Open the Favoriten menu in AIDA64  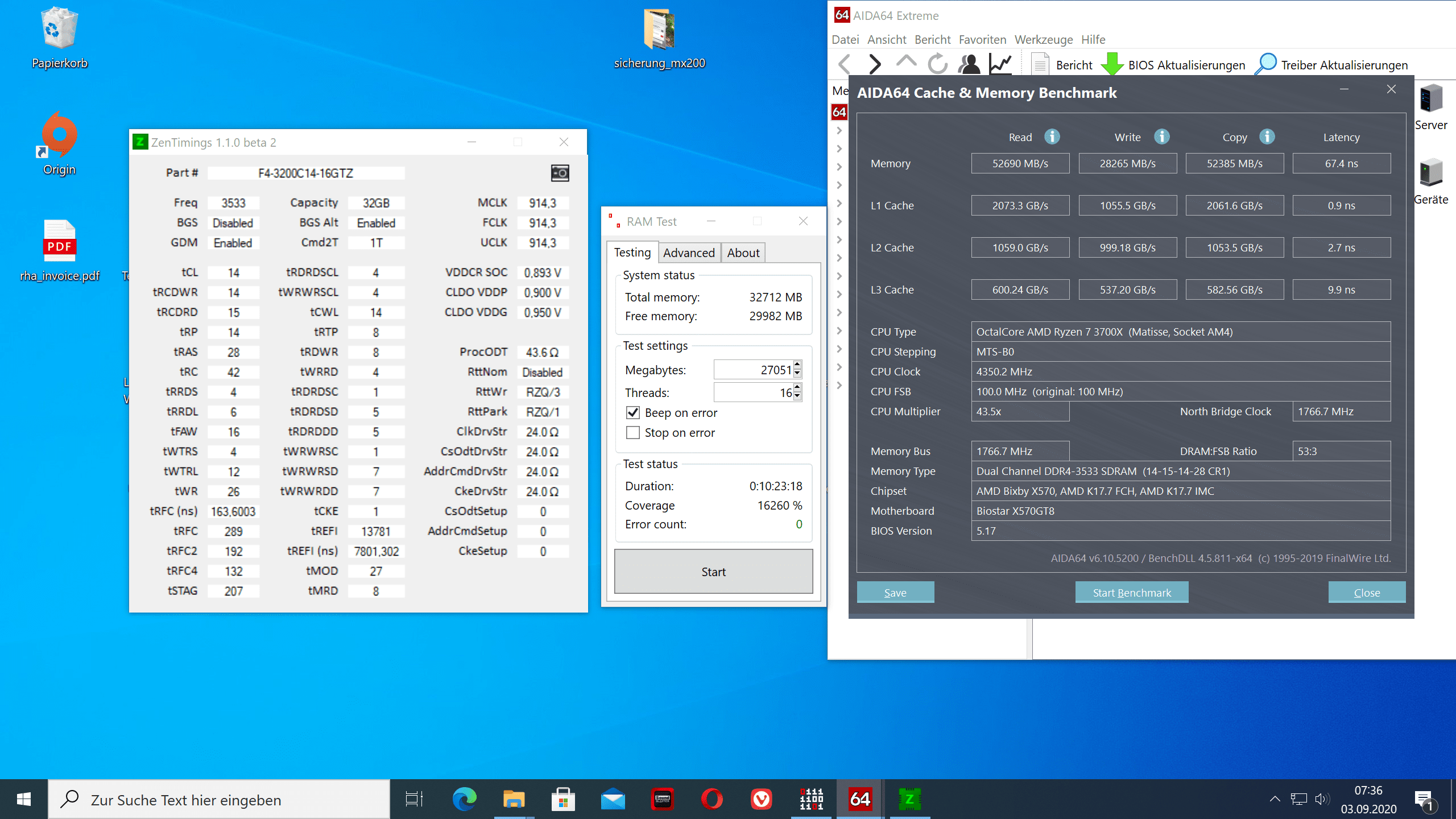tap(982, 40)
